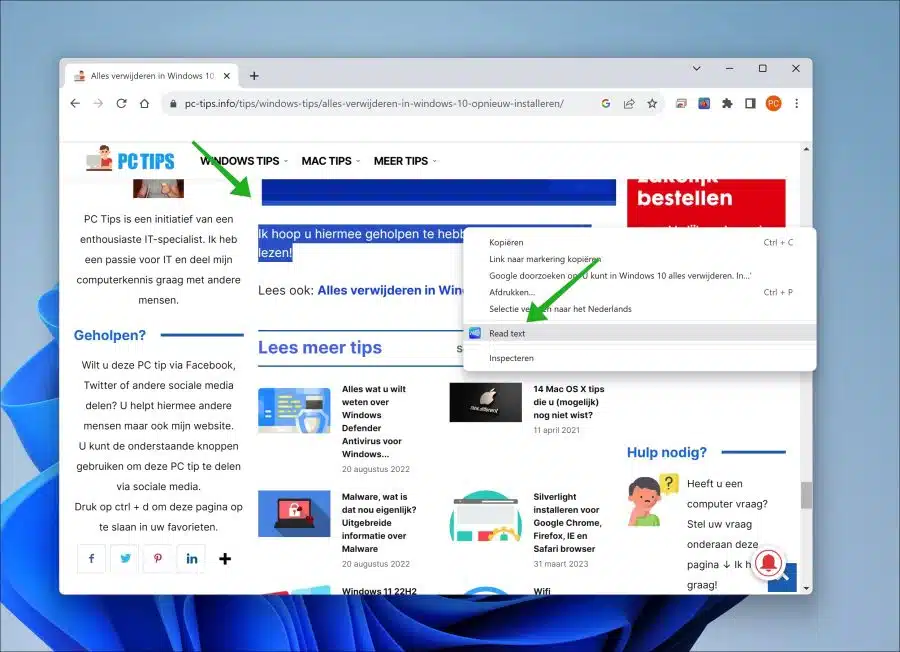
Task: Open the tab search chevron in title bar
Action: [x=696, y=68]
